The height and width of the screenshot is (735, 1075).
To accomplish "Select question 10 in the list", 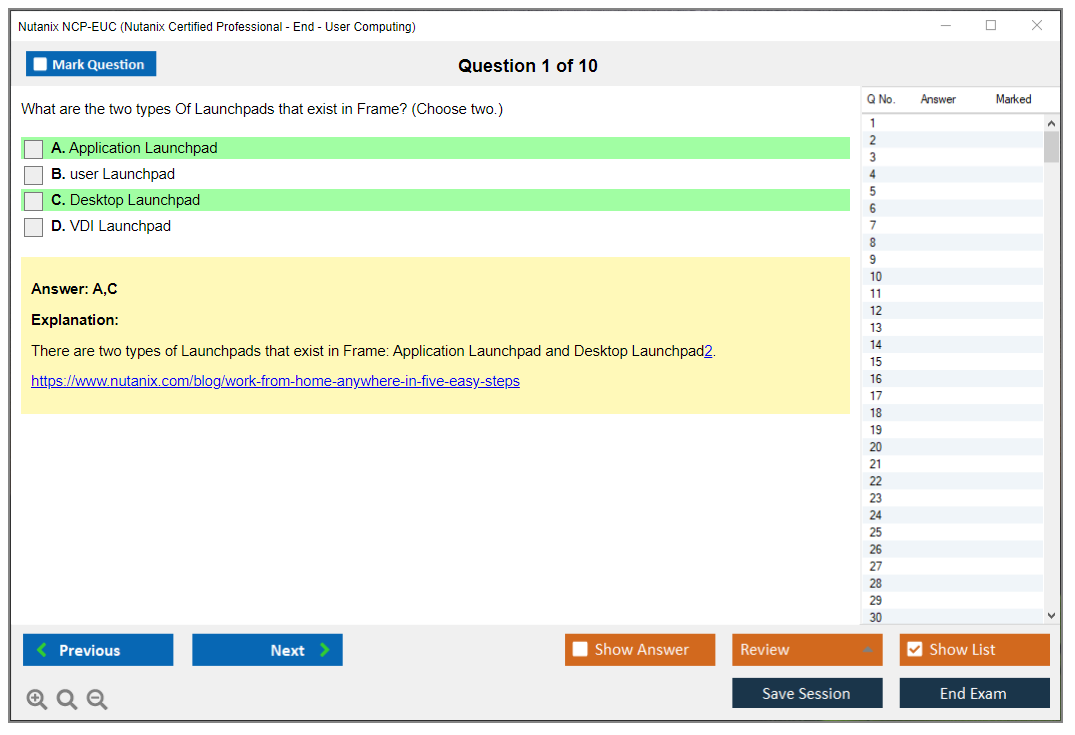I will coord(876,277).
